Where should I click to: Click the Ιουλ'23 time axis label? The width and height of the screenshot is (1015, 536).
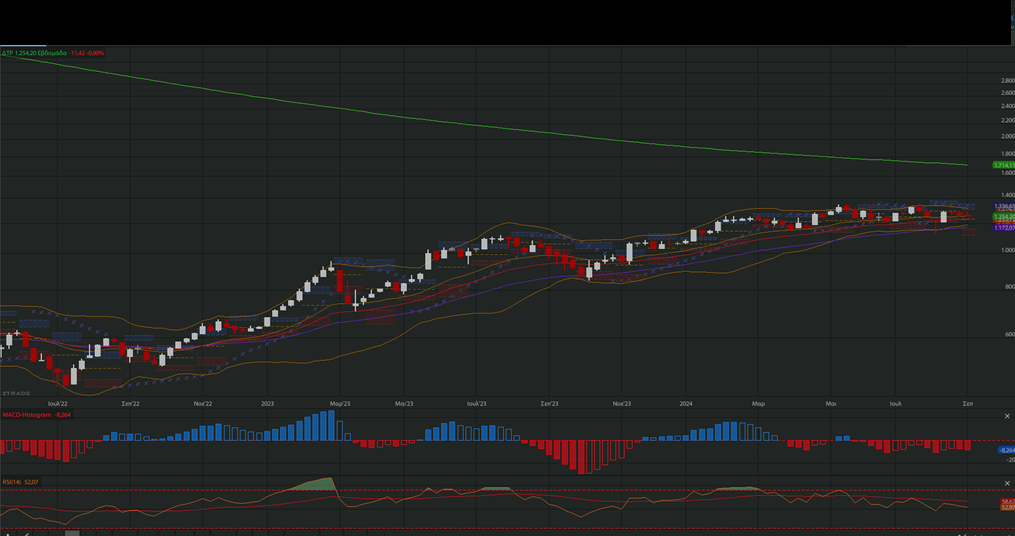click(x=476, y=403)
